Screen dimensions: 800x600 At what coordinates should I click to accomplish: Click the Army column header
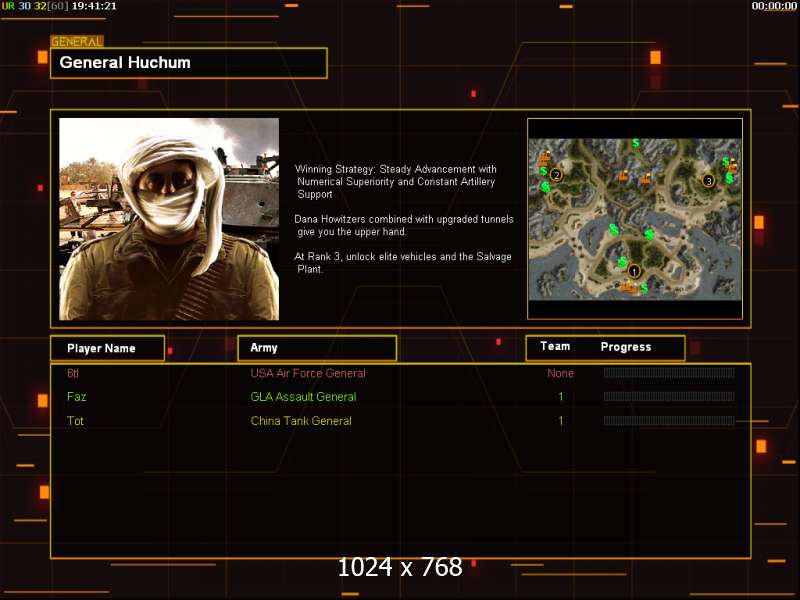click(x=317, y=348)
